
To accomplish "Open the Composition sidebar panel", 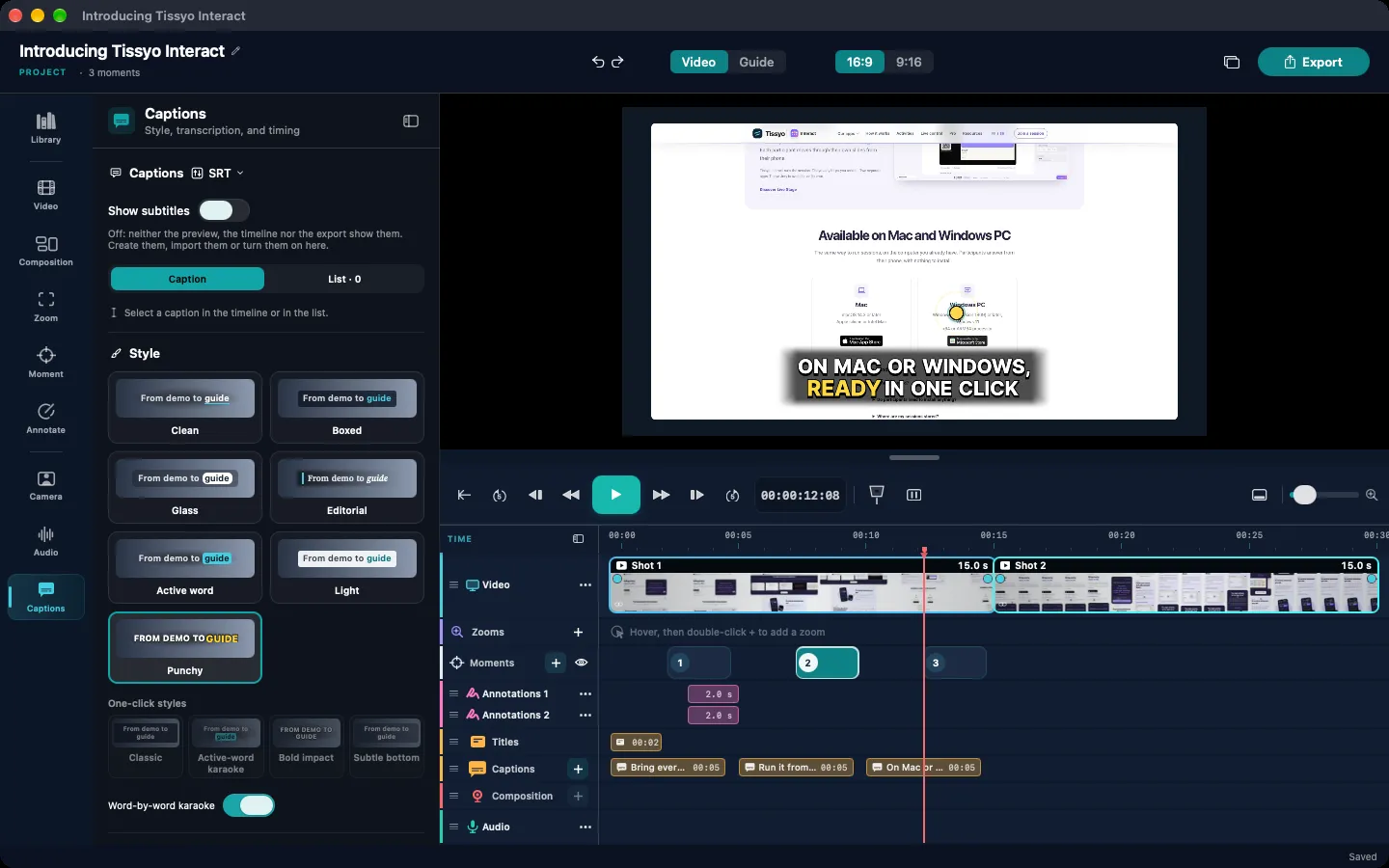I will pyautogui.click(x=45, y=251).
